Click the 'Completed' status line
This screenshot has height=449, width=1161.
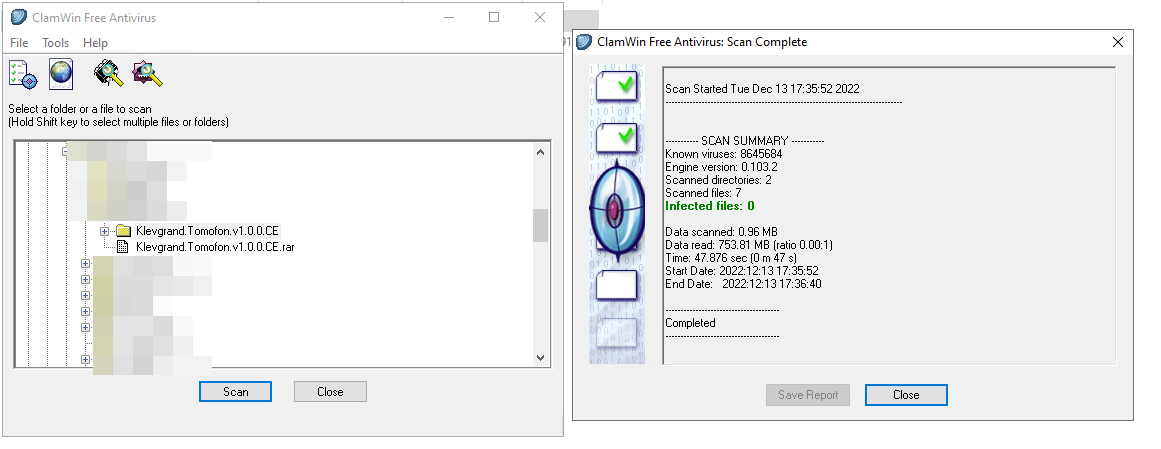click(690, 323)
